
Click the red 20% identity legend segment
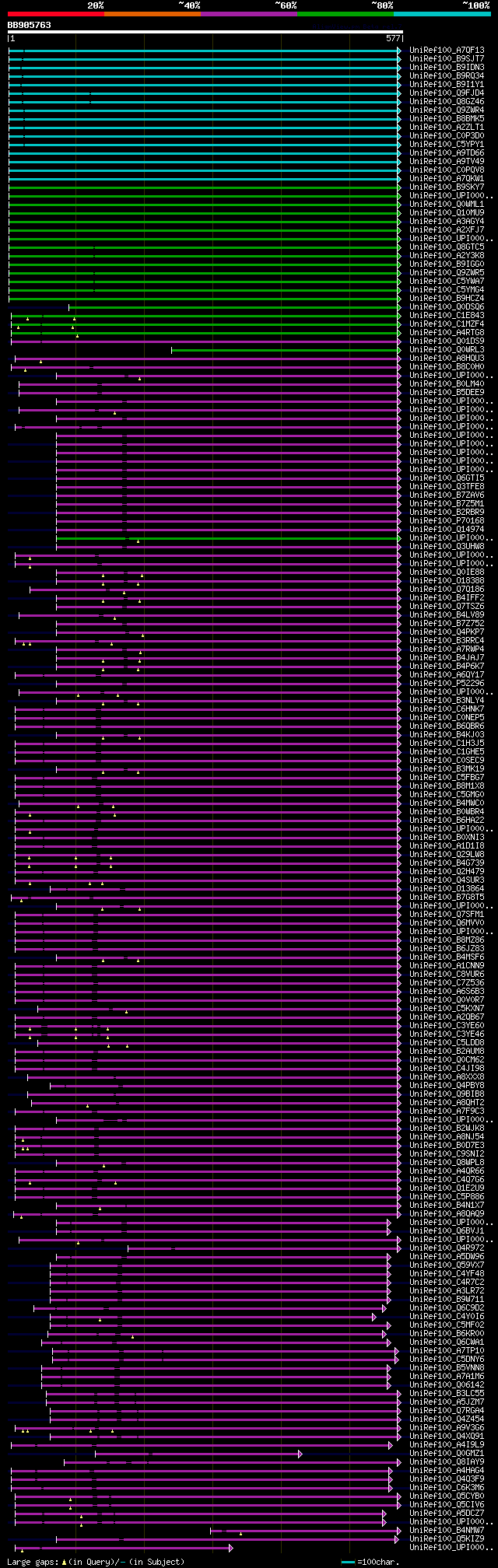tap(55, 14)
